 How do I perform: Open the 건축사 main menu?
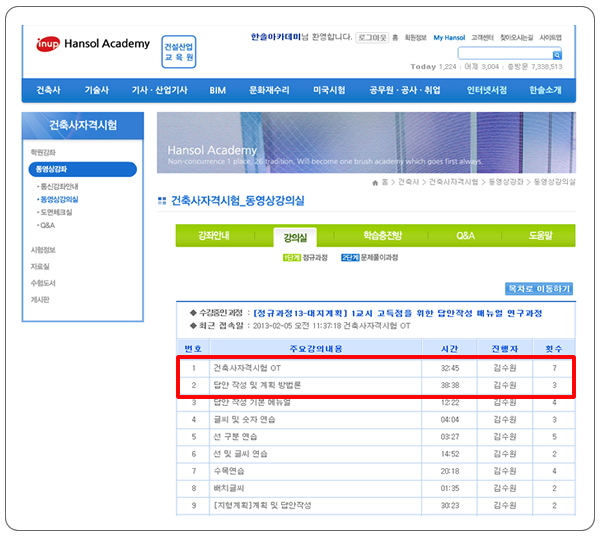pyautogui.click(x=49, y=90)
